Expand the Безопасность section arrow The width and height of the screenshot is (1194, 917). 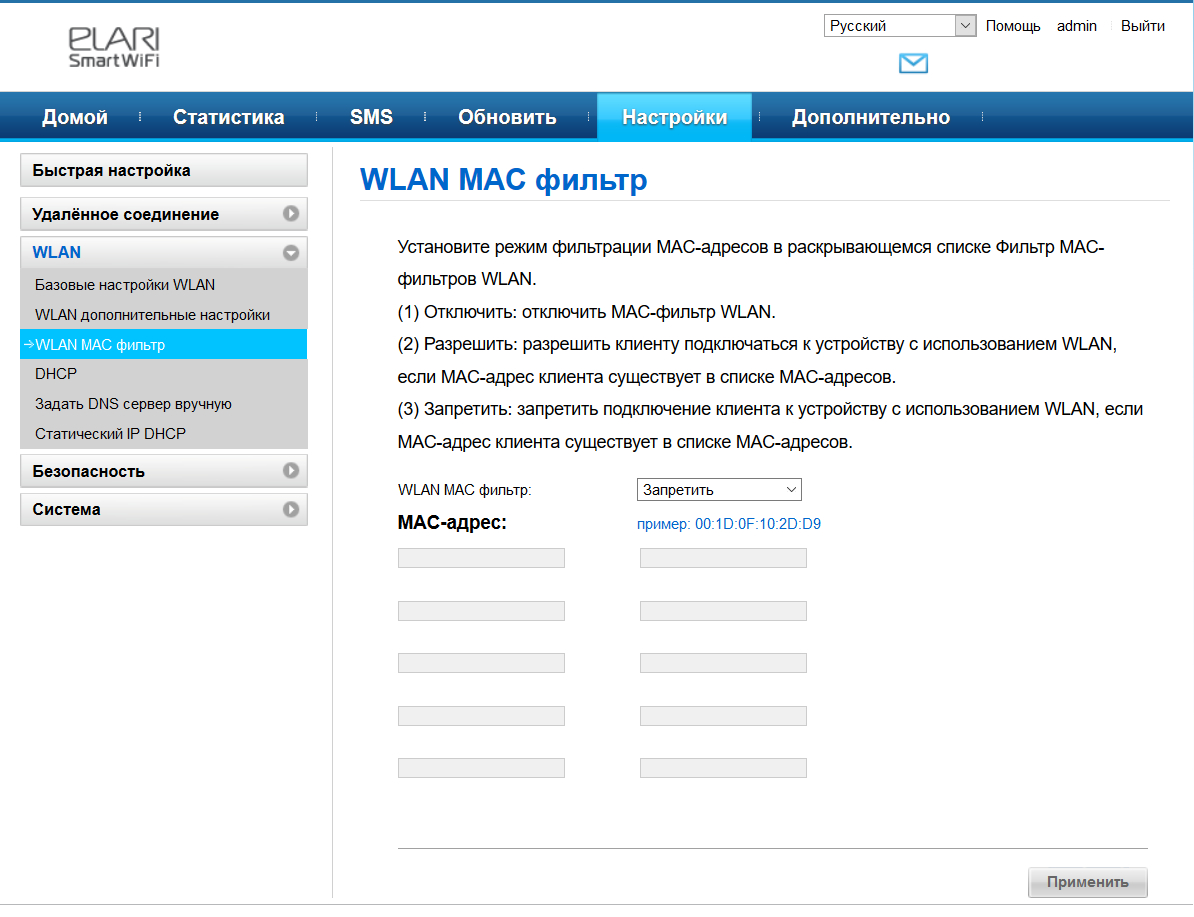291,471
